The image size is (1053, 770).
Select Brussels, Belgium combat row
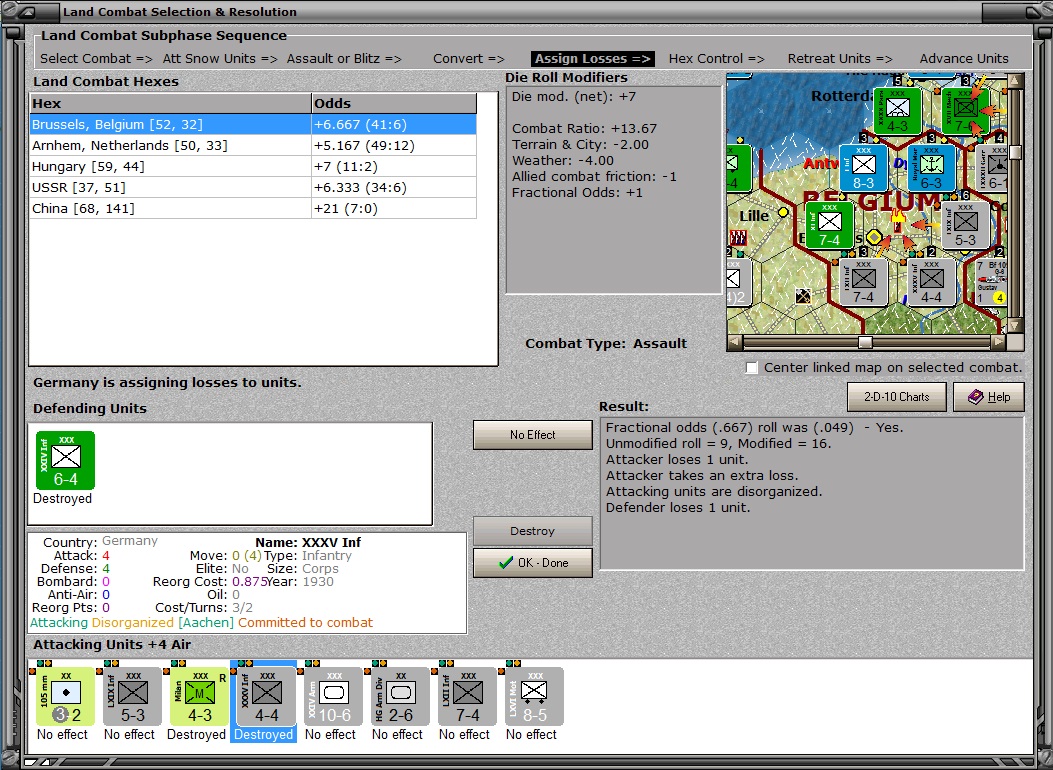253,124
